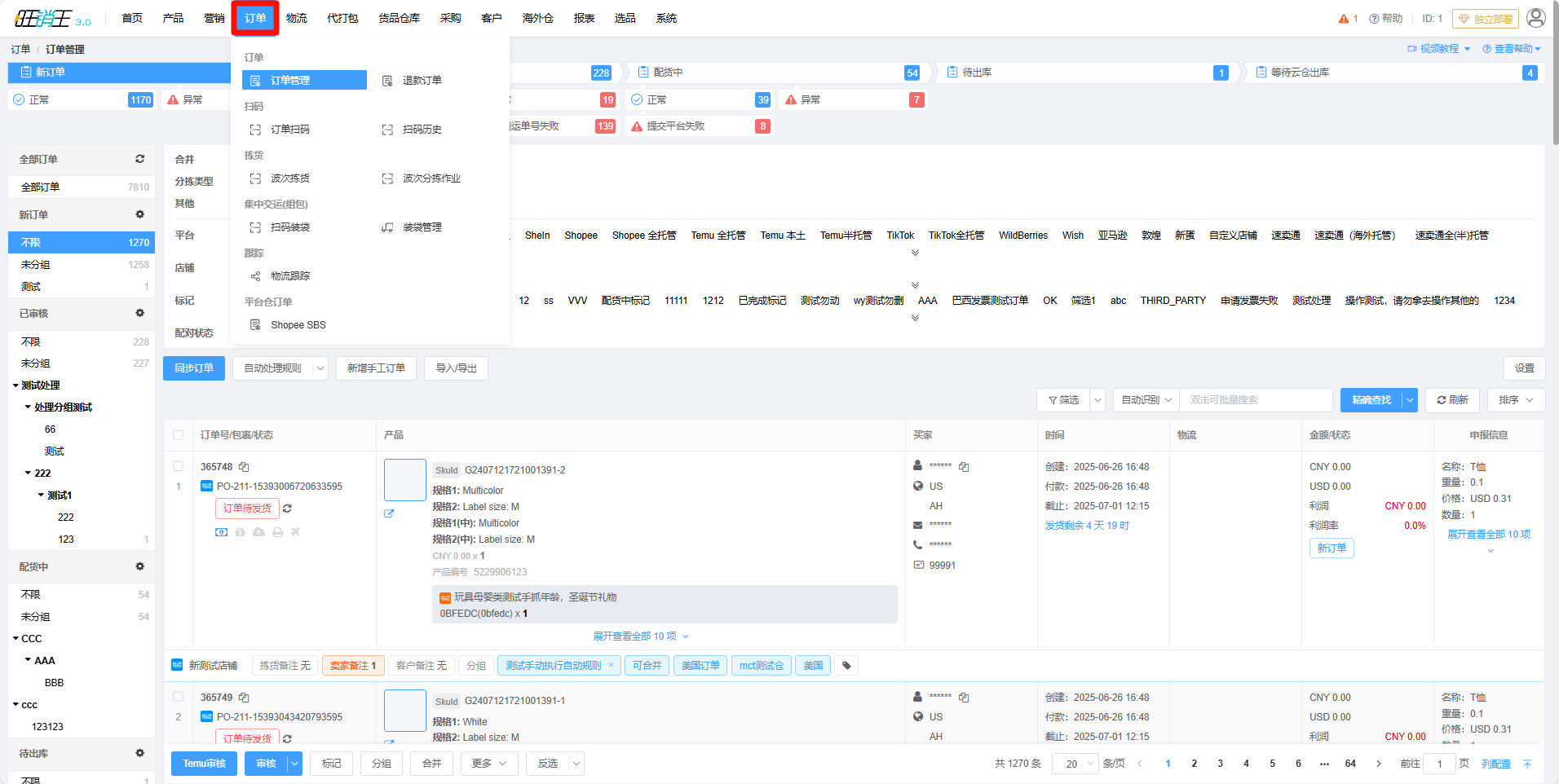Click the 同步订单 button
Image resolution: width=1559 pixels, height=784 pixels.
click(194, 368)
